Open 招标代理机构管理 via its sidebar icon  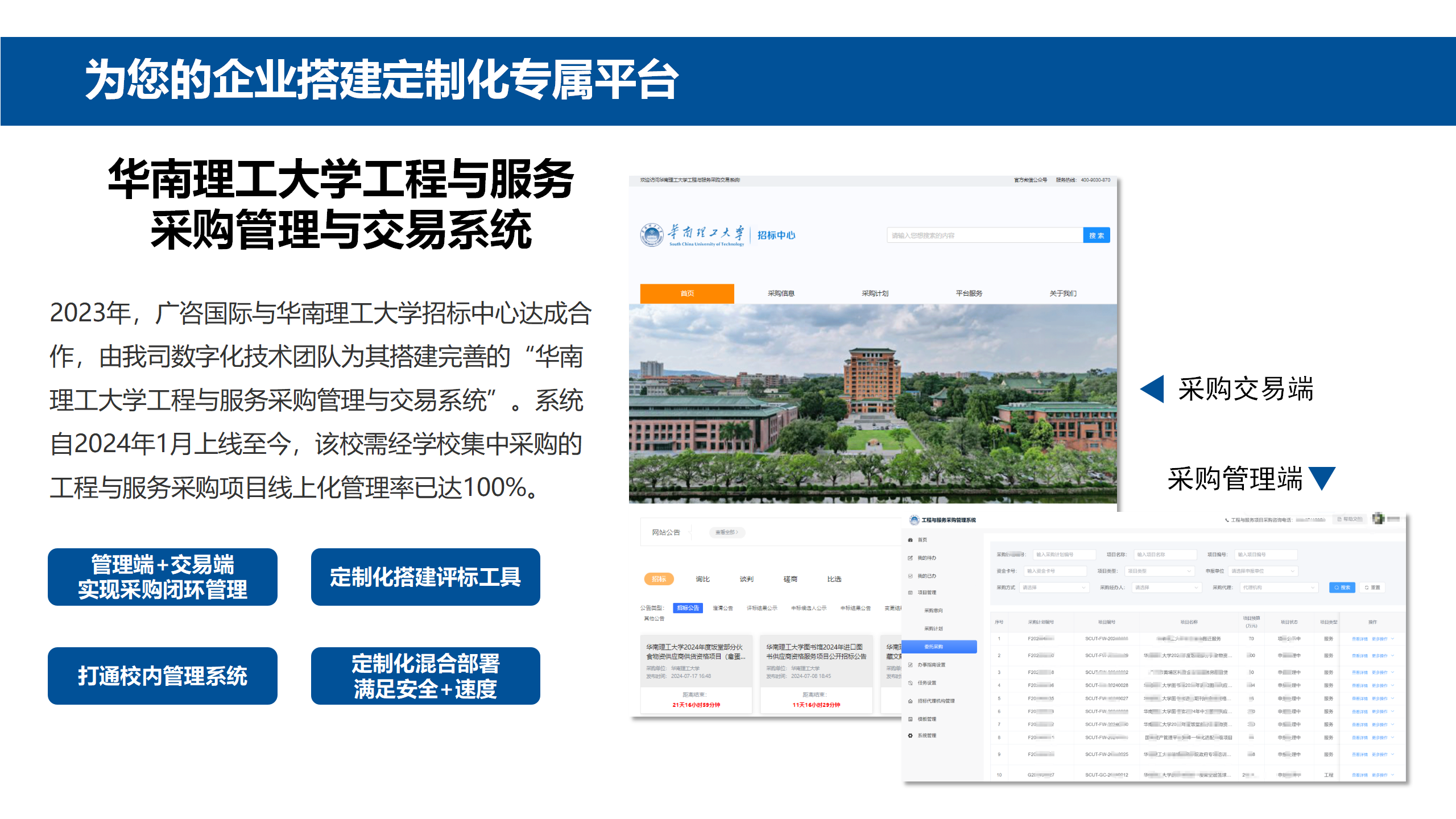pyautogui.click(x=910, y=701)
